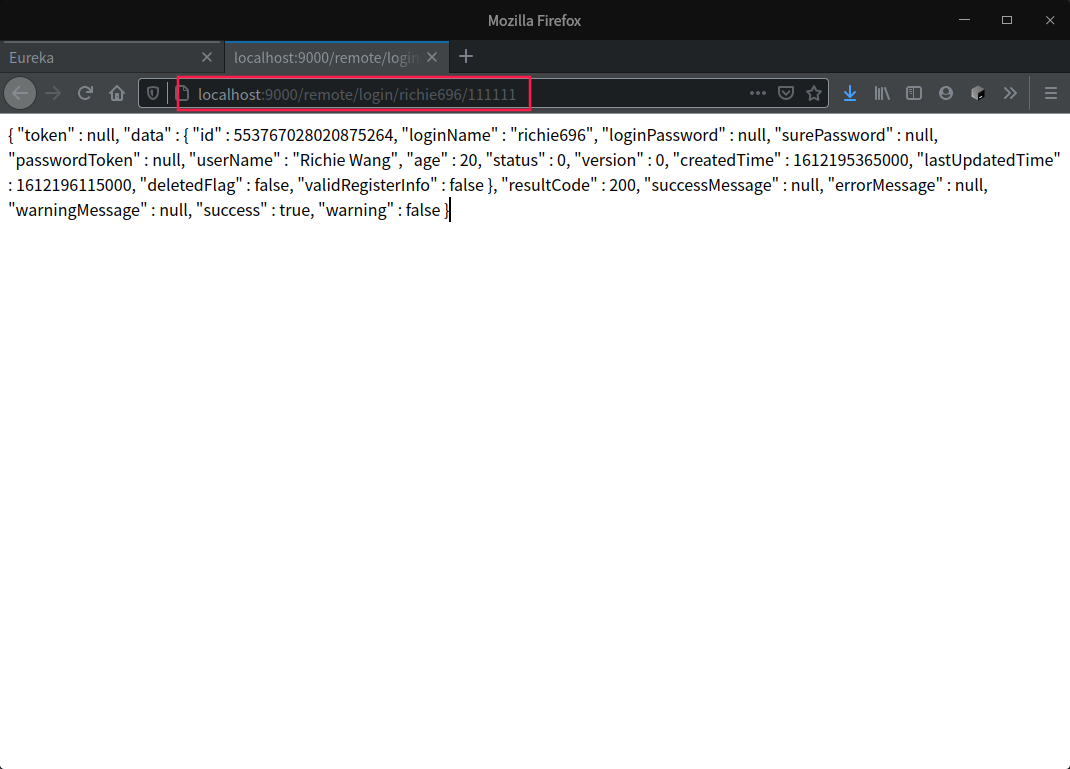Screen dimensions: 1070x769
Task: Minimize the Firefox window
Action: pyautogui.click(x=964, y=20)
